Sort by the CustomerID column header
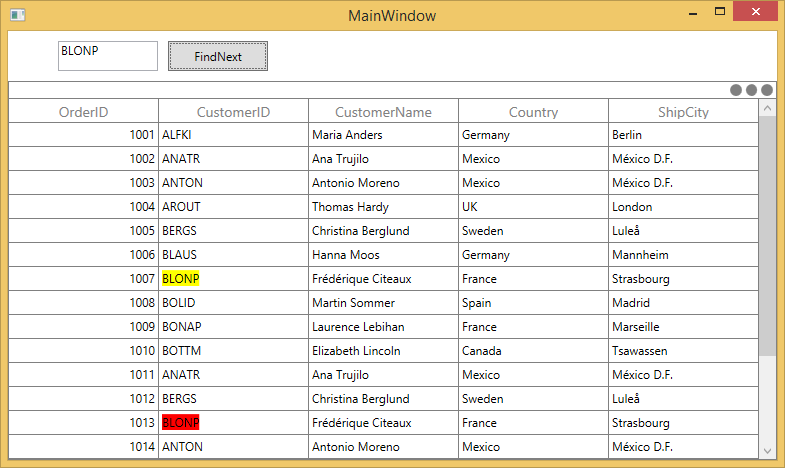Viewport: 785px width, 468px height. (x=233, y=111)
